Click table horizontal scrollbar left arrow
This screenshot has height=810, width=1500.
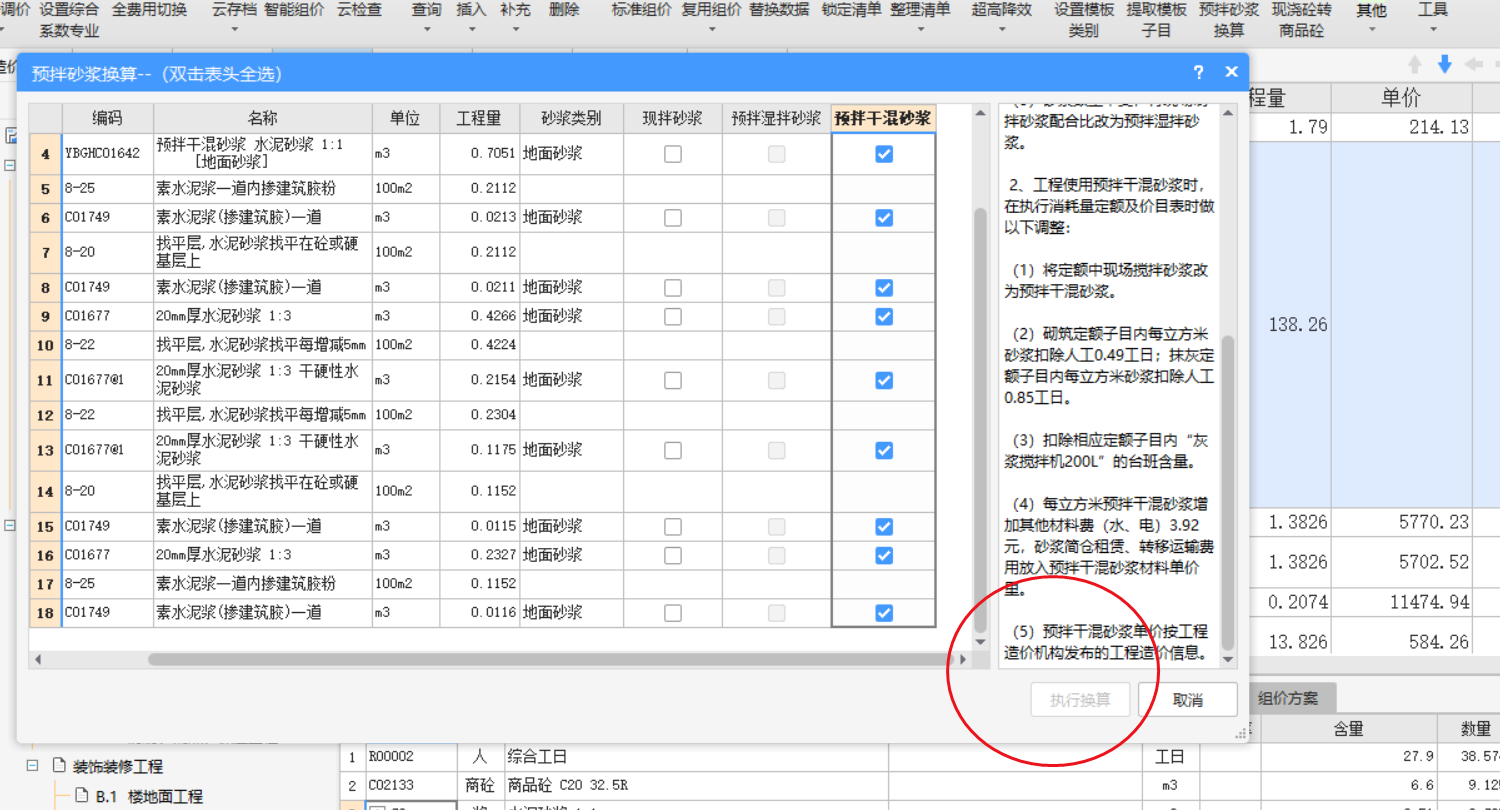pos(38,660)
